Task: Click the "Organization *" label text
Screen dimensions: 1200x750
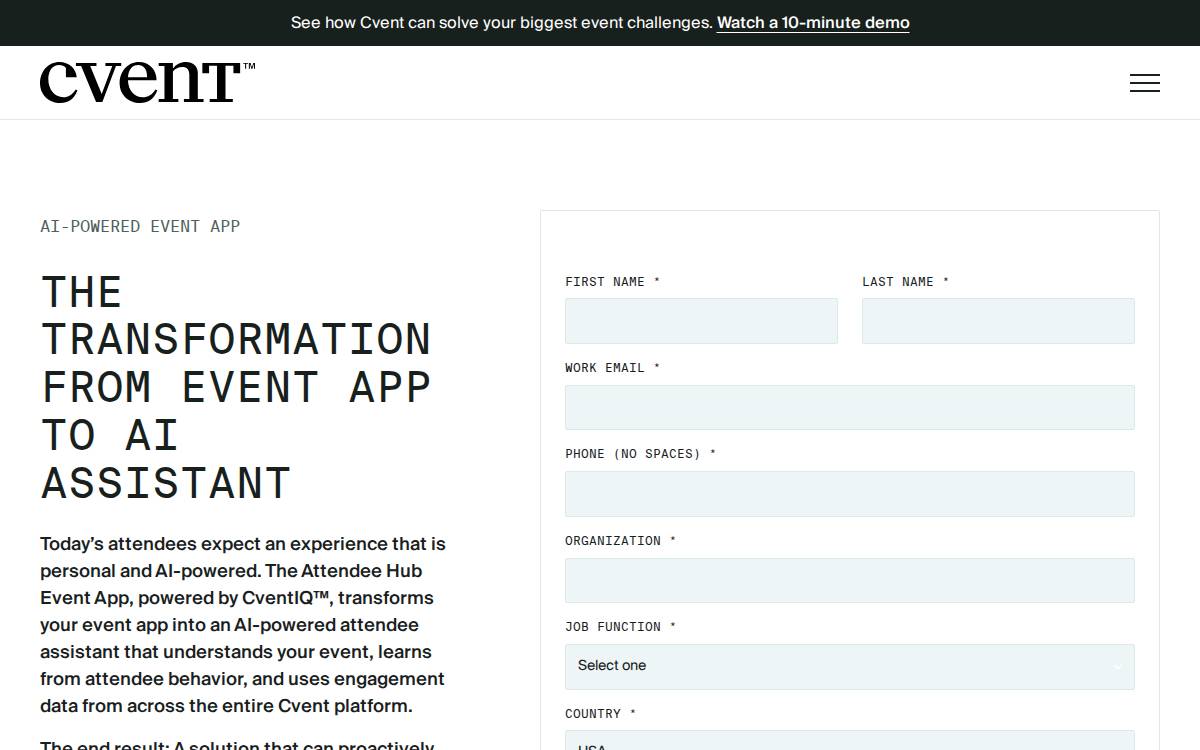Action: tap(621, 541)
